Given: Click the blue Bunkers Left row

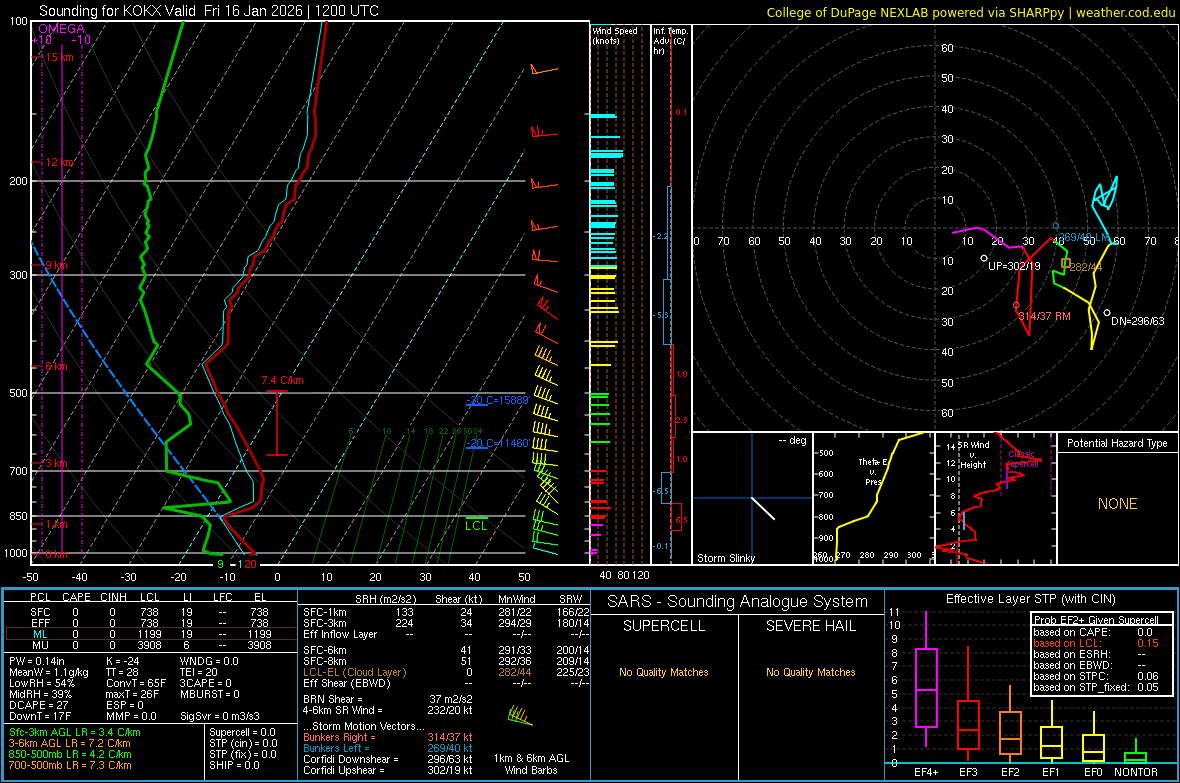Looking at the screenshot, I should (388, 748).
